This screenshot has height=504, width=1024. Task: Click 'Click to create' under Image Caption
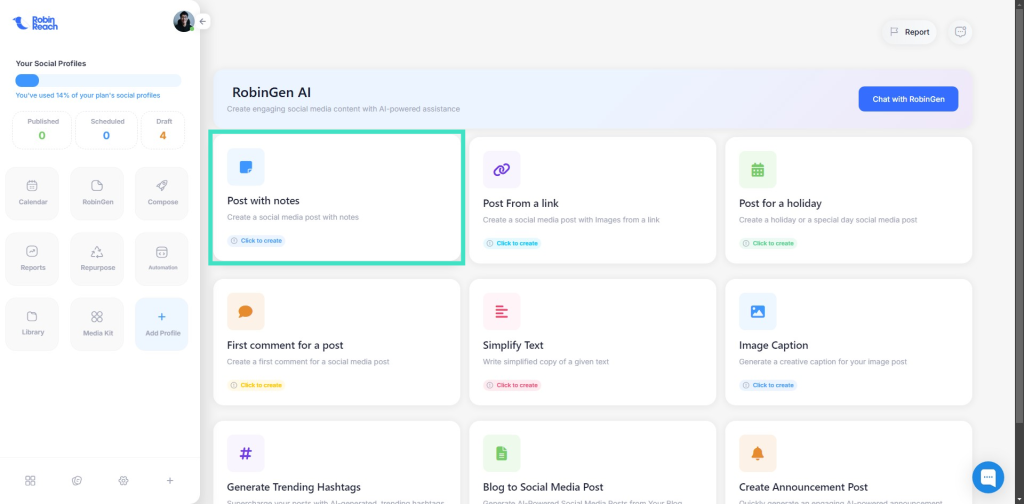[x=768, y=385]
